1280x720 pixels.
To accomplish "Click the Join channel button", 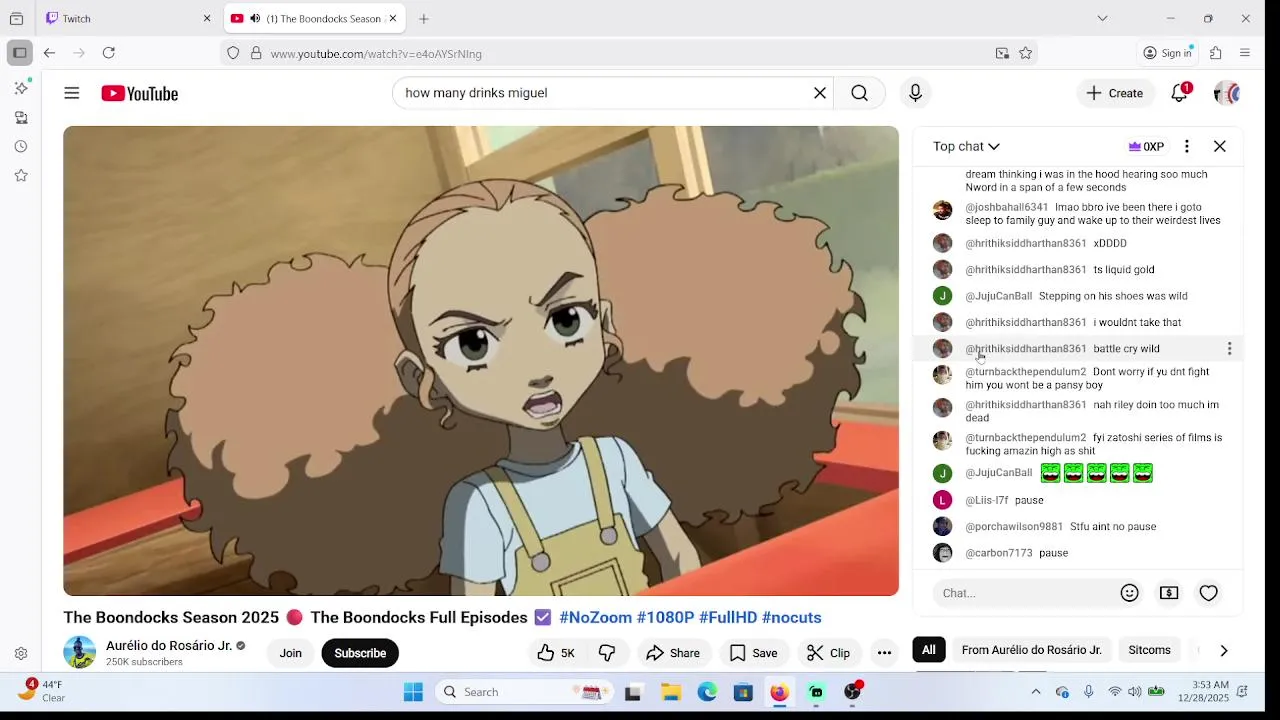I will point(291,653).
